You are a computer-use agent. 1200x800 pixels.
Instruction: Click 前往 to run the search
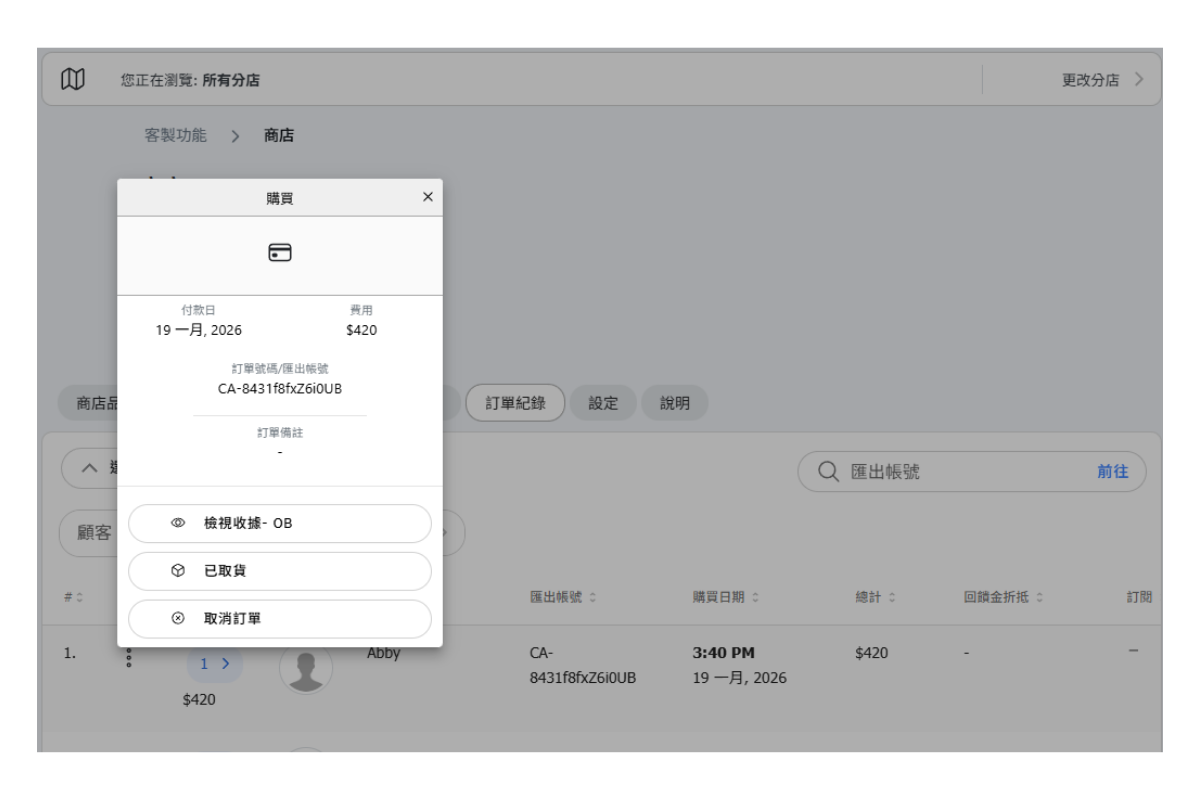(x=1112, y=471)
